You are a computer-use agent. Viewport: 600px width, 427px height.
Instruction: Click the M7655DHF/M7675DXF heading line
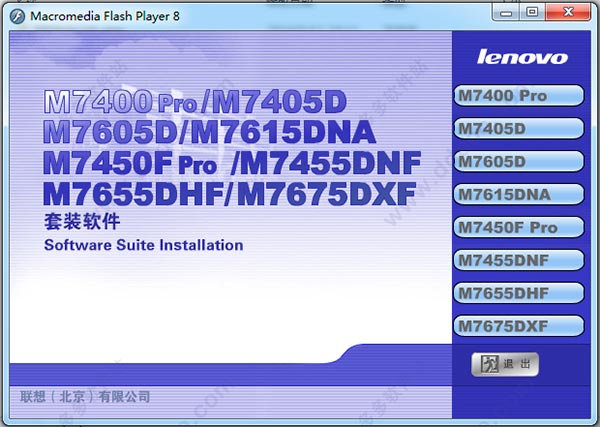[230, 194]
